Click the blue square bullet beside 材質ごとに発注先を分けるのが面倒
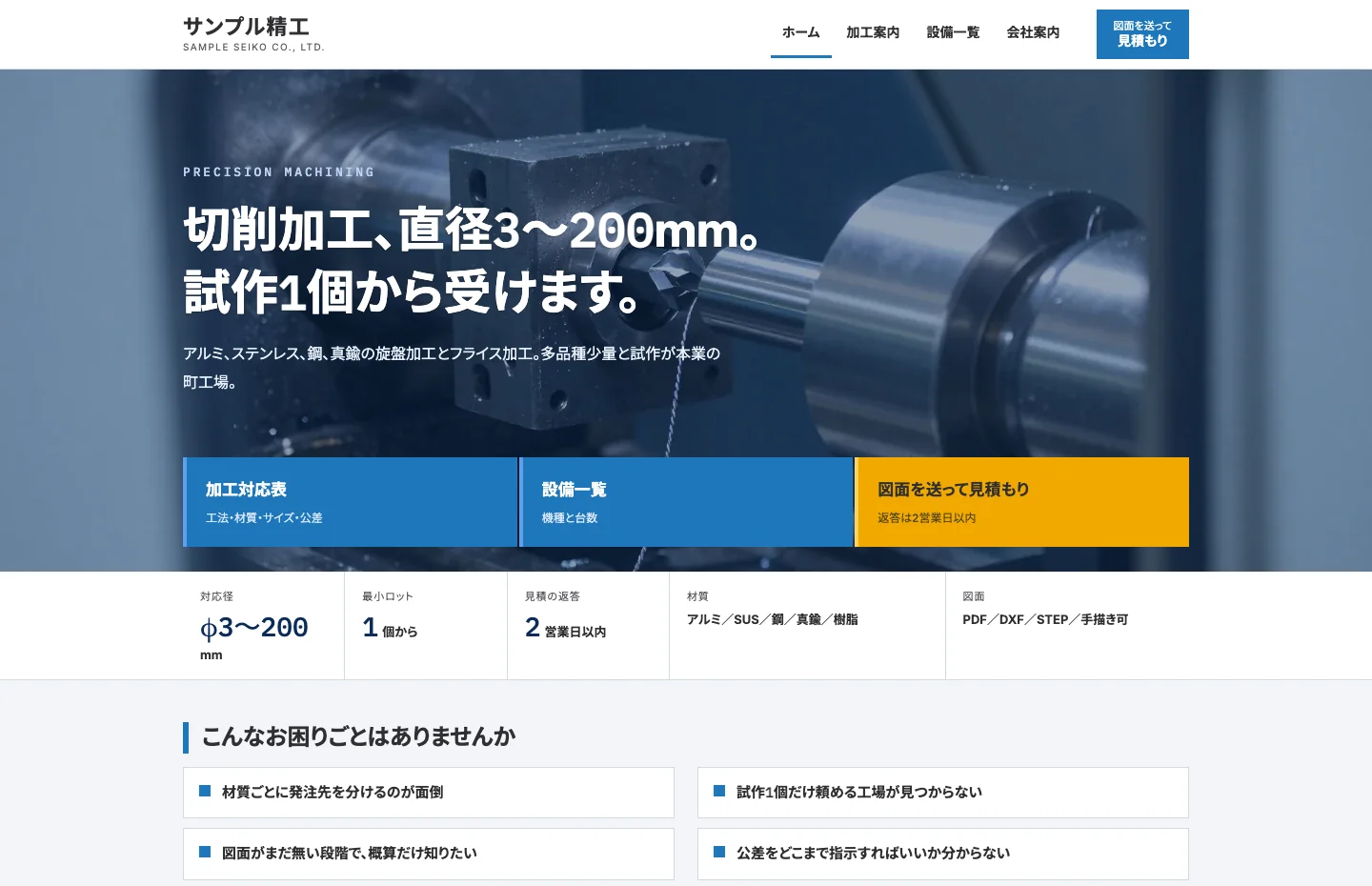The image size is (1372, 886). click(205, 791)
